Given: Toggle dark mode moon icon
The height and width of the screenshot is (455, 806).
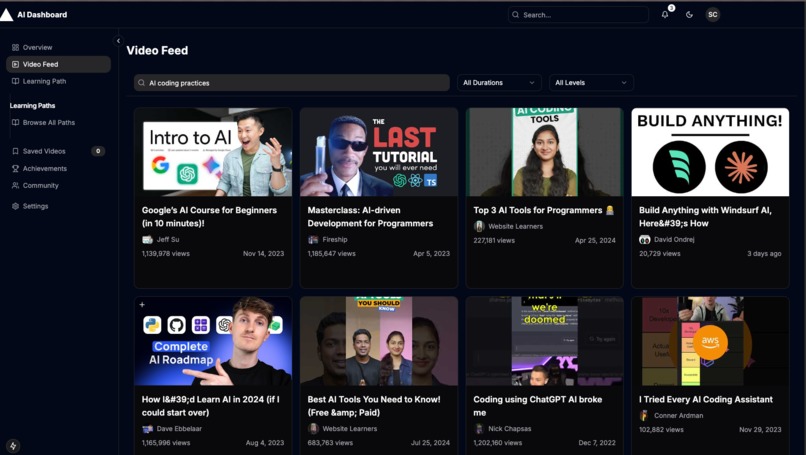Looking at the screenshot, I should [x=689, y=15].
